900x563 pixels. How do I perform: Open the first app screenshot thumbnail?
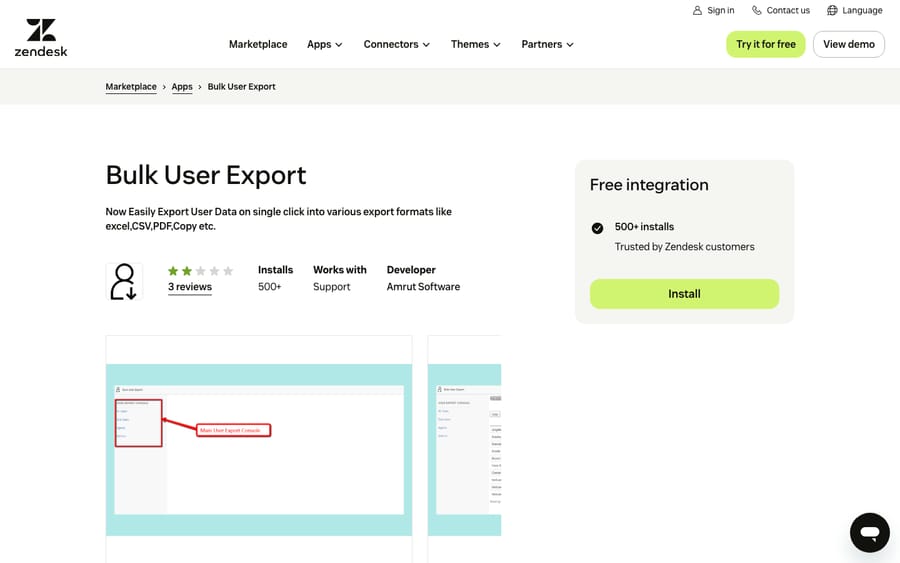(259, 449)
